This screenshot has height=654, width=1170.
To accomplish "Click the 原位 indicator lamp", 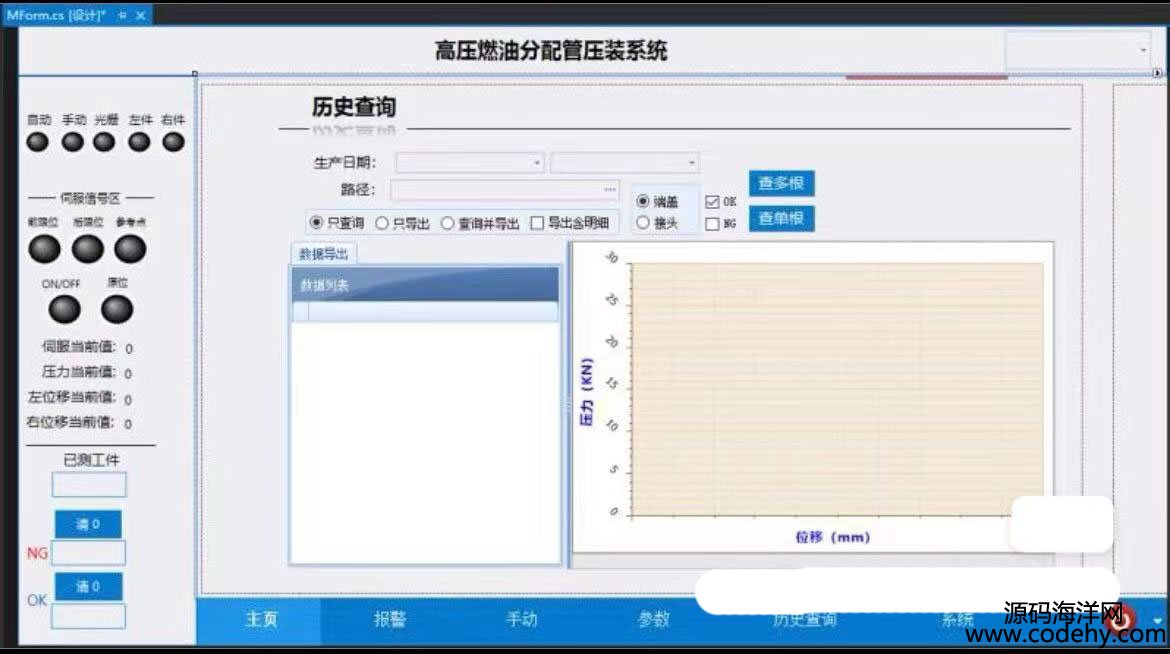I will tap(117, 310).
